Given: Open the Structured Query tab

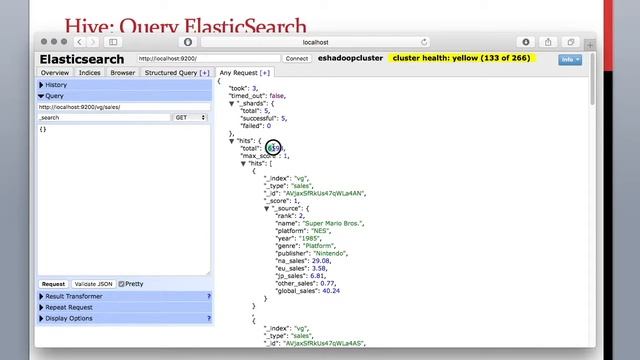Looking at the screenshot, I should 177,73.
